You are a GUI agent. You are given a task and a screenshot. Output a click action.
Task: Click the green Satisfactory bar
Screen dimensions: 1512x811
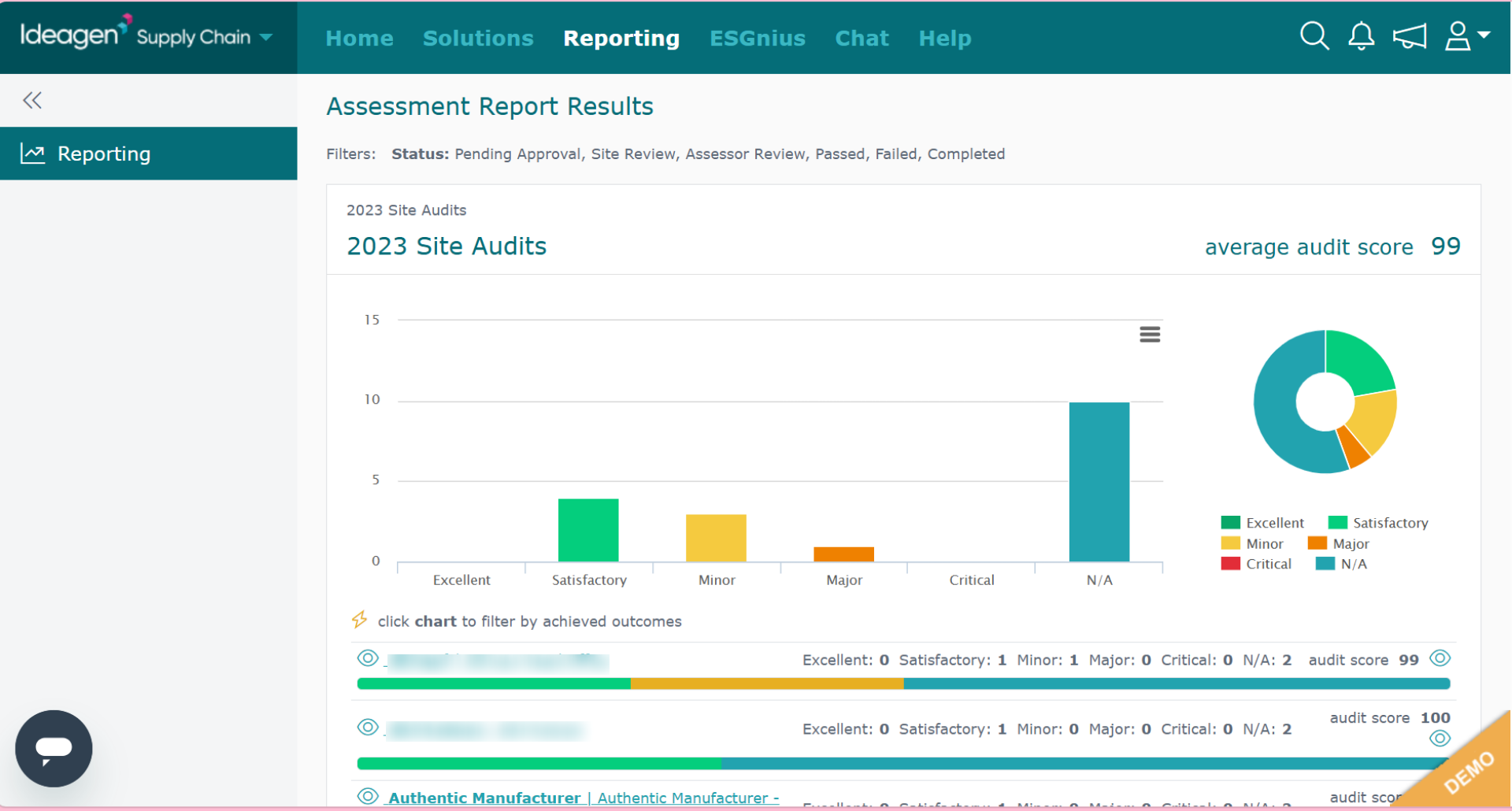coord(588,530)
